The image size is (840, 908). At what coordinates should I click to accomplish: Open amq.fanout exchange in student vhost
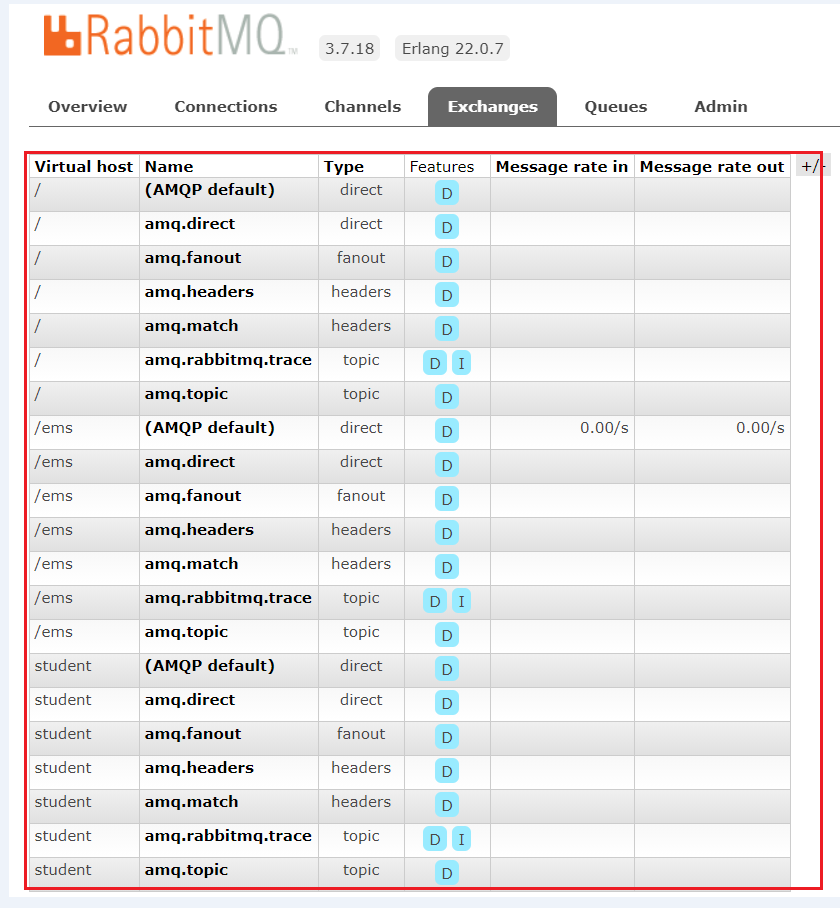pyautogui.click(x=193, y=734)
